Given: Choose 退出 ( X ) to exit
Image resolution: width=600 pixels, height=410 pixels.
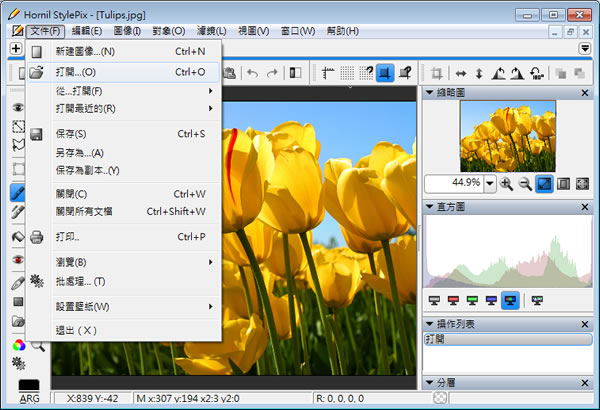Looking at the screenshot, I should 124,330.
